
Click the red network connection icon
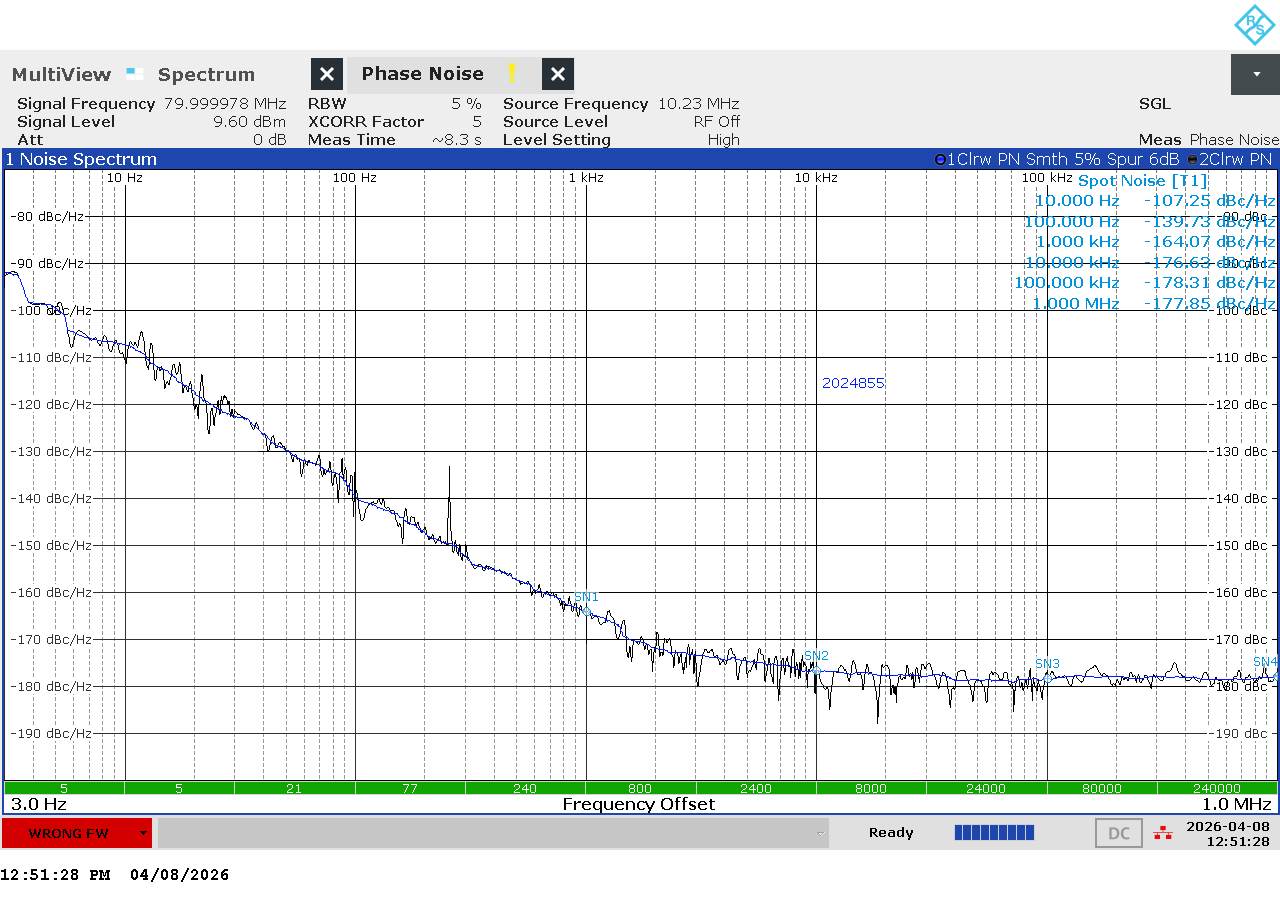coord(1162,833)
